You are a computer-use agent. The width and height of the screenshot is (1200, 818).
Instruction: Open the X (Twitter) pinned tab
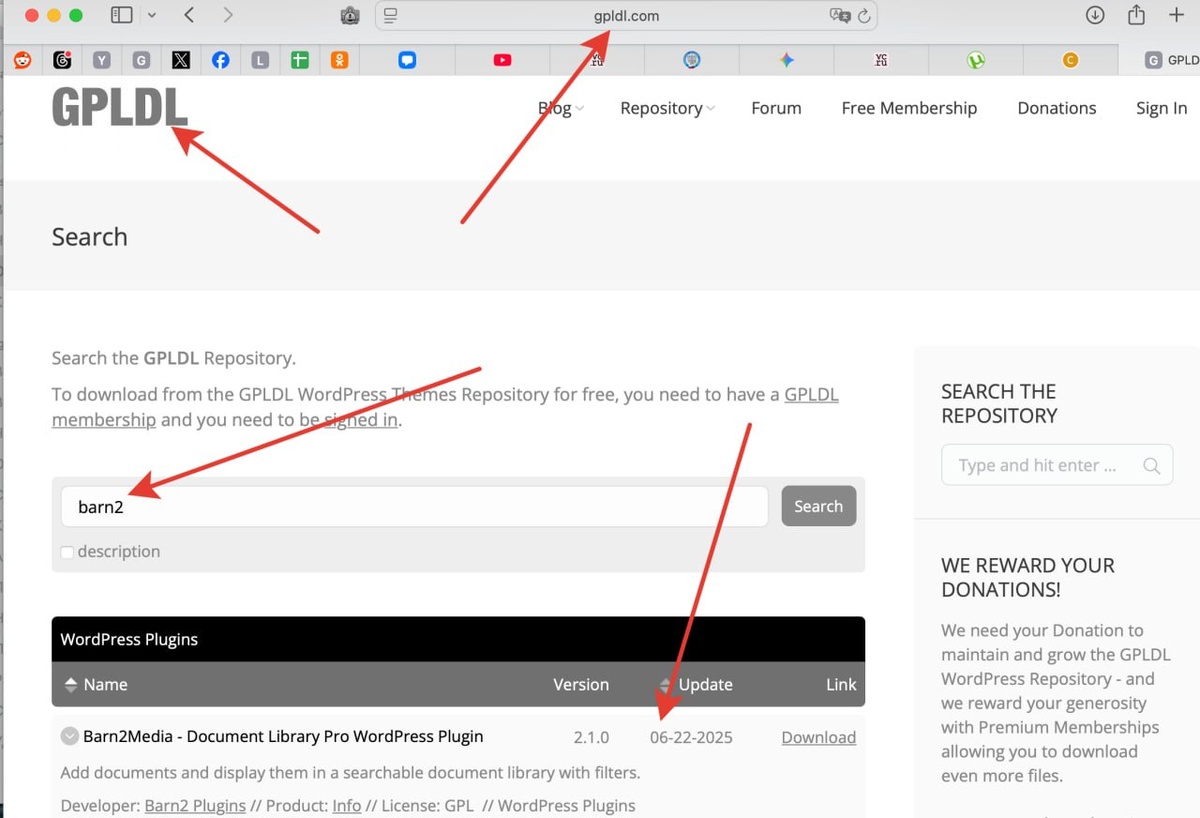[x=181, y=60]
